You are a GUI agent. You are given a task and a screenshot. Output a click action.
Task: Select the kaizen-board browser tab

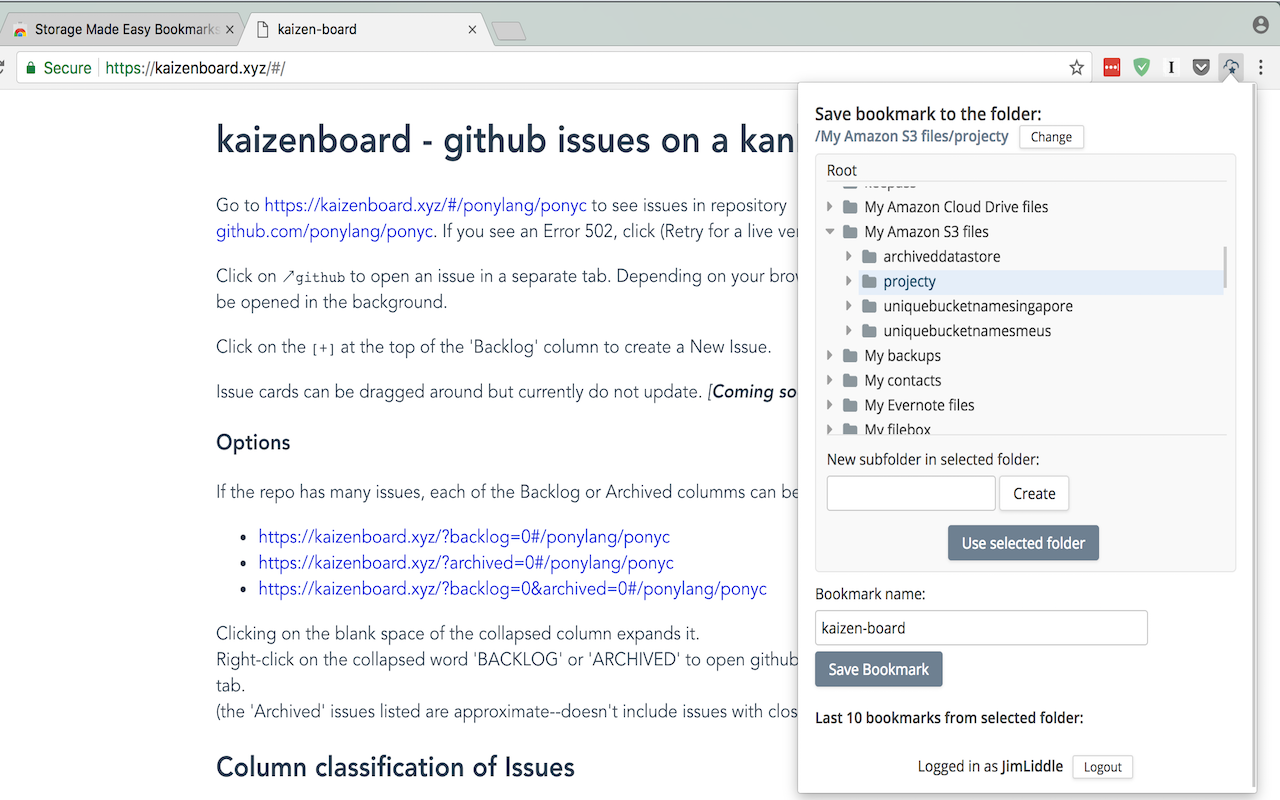coord(360,29)
